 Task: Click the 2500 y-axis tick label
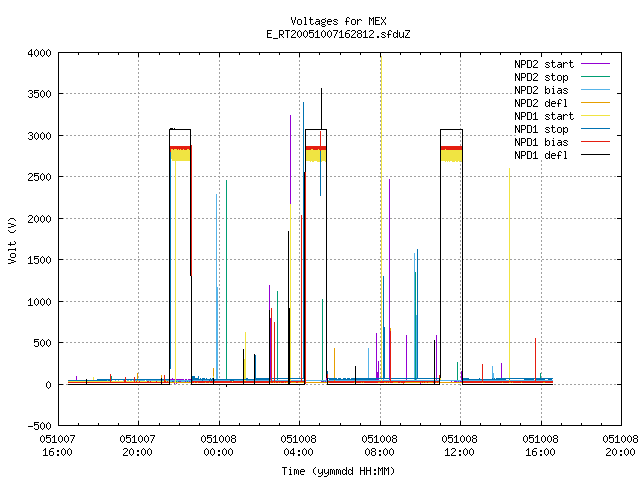click(39, 177)
